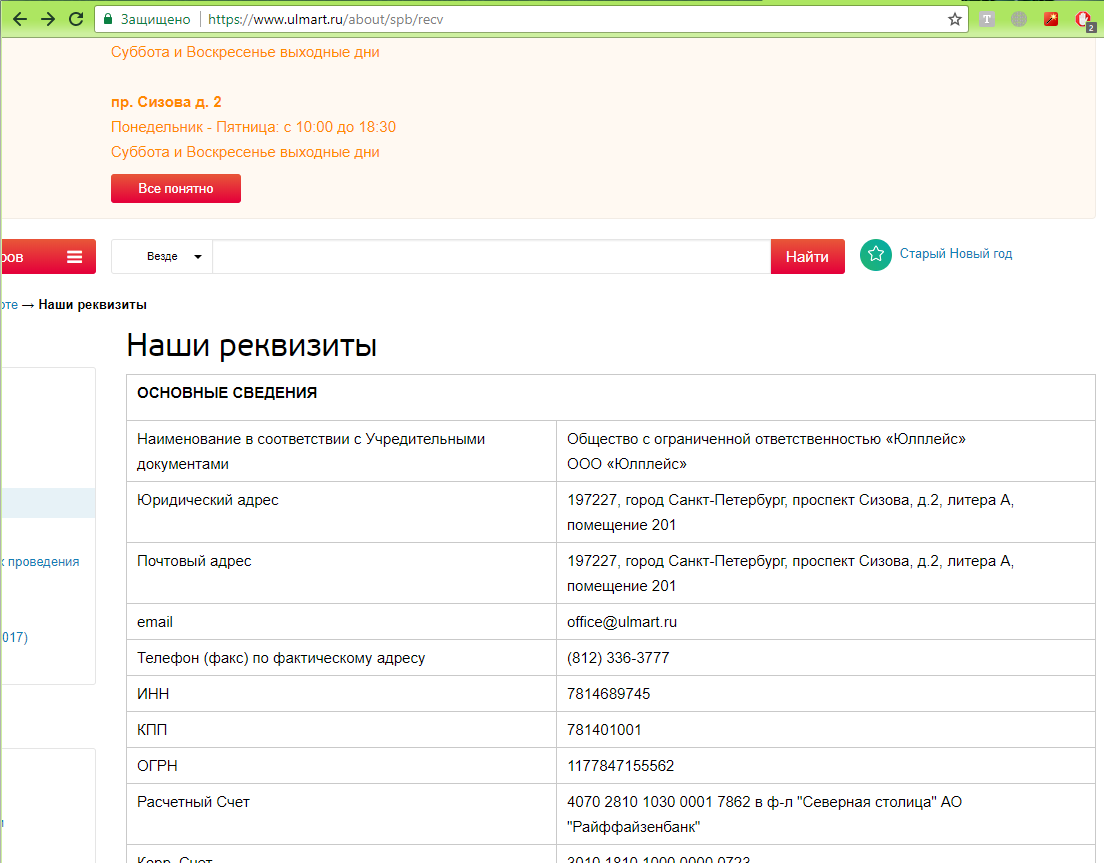The image size is (1104, 863).
Task: Click the ИНН value 7814689745
Action: pyautogui.click(x=608, y=694)
